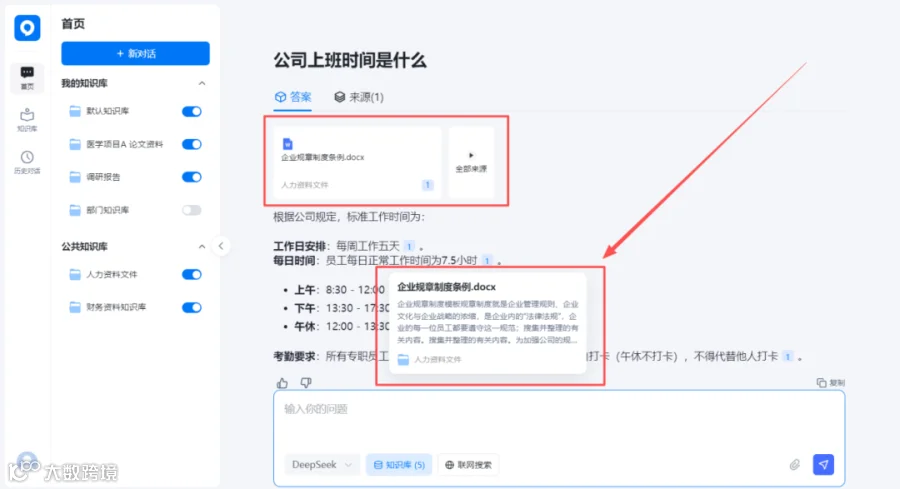Click 企业规章制度条例.docx title in popup
The width and height of the screenshot is (900, 489).
[446, 286]
